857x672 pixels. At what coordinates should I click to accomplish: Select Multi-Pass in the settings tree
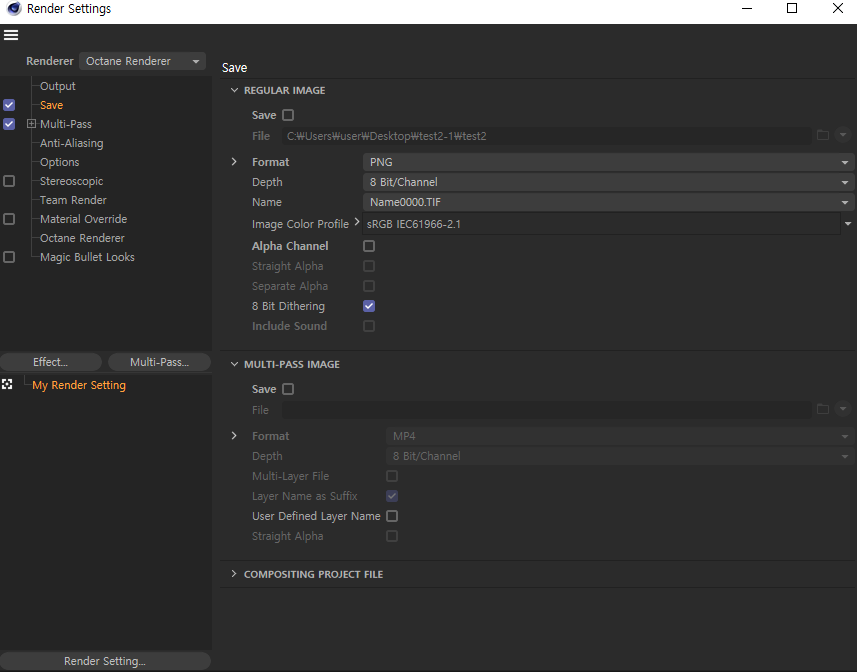66,124
